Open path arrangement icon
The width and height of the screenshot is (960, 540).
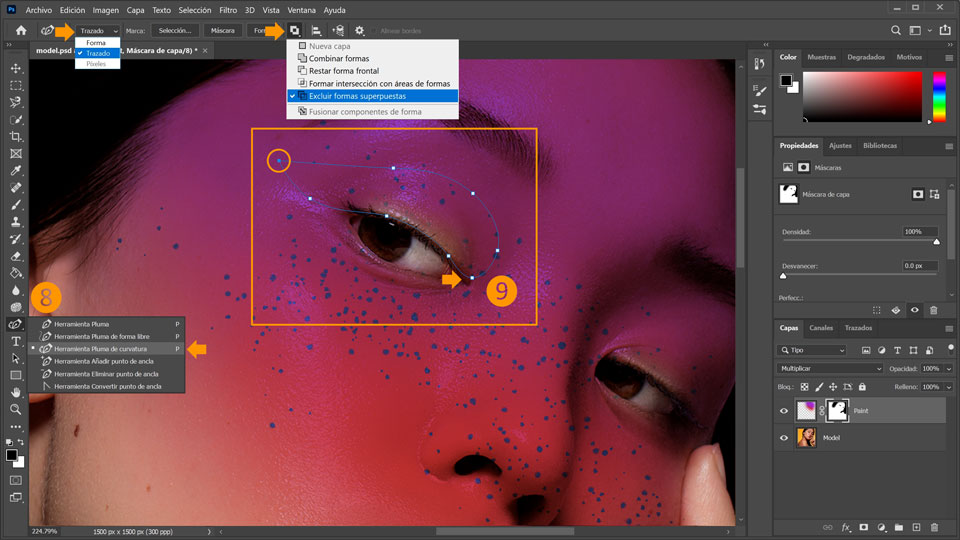click(x=338, y=31)
